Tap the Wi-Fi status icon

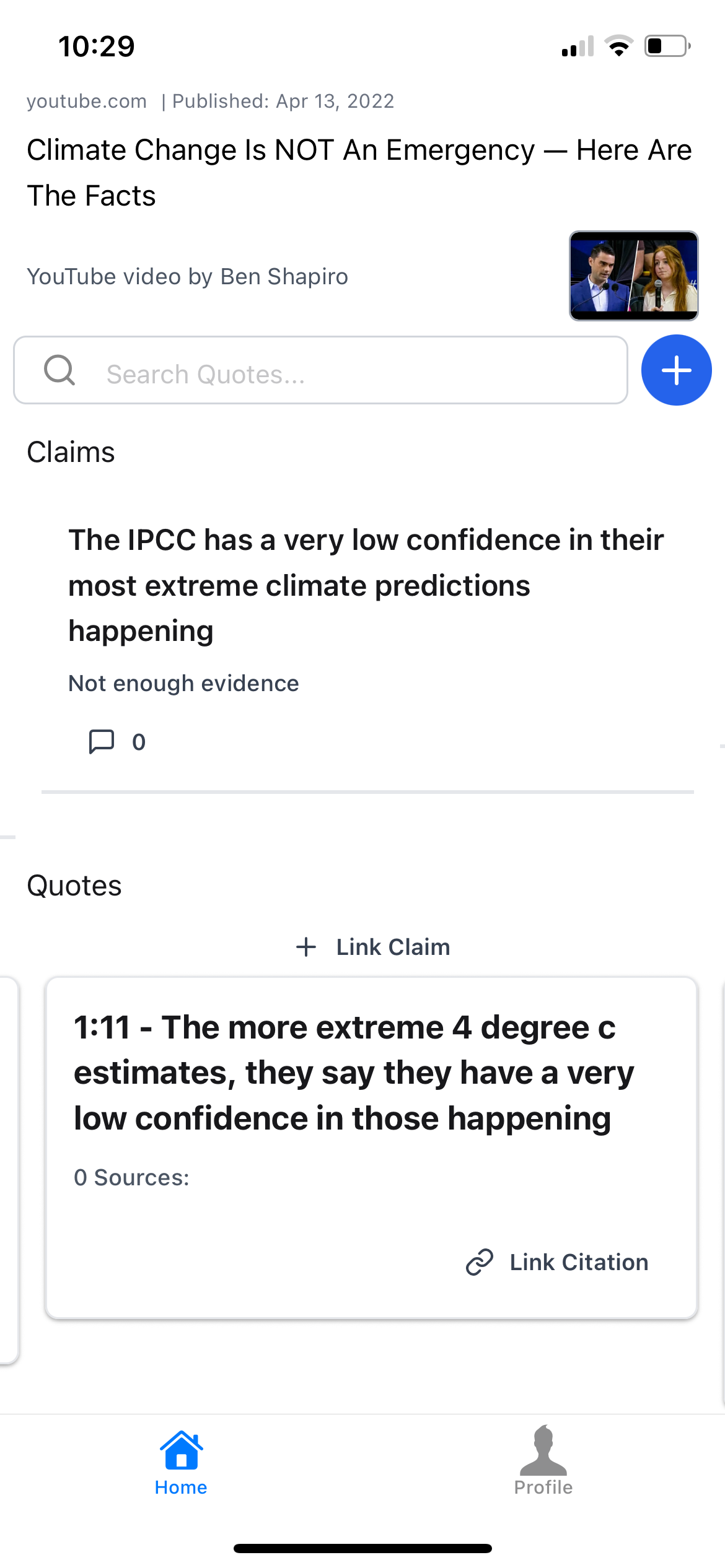pyautogui.click(x=618, y=46)
